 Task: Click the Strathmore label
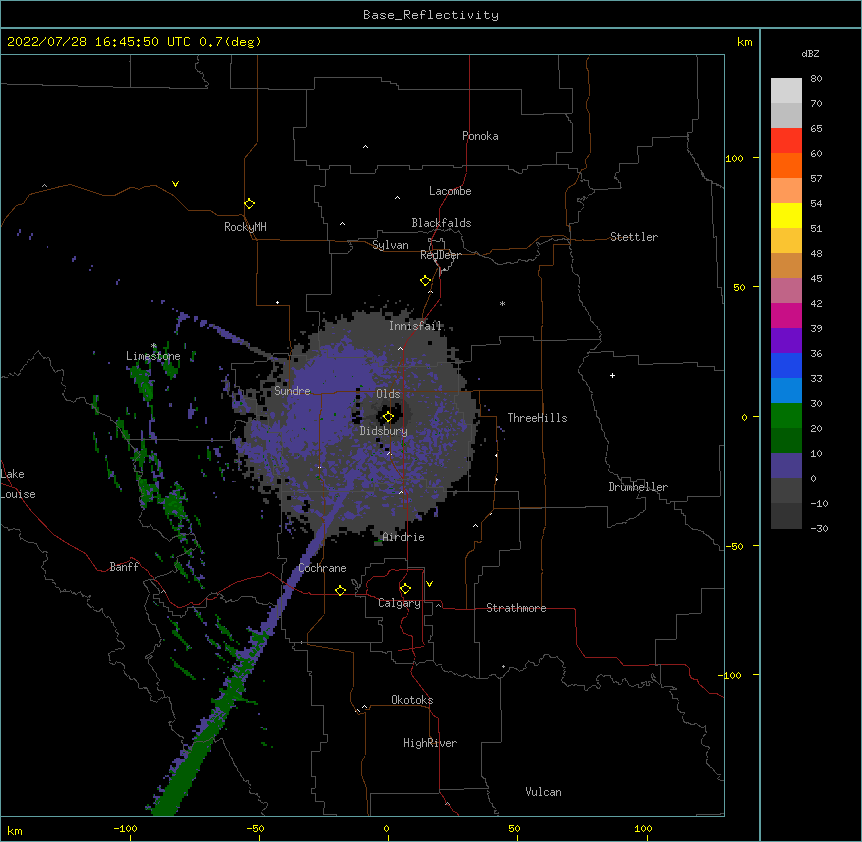(516, 608)
